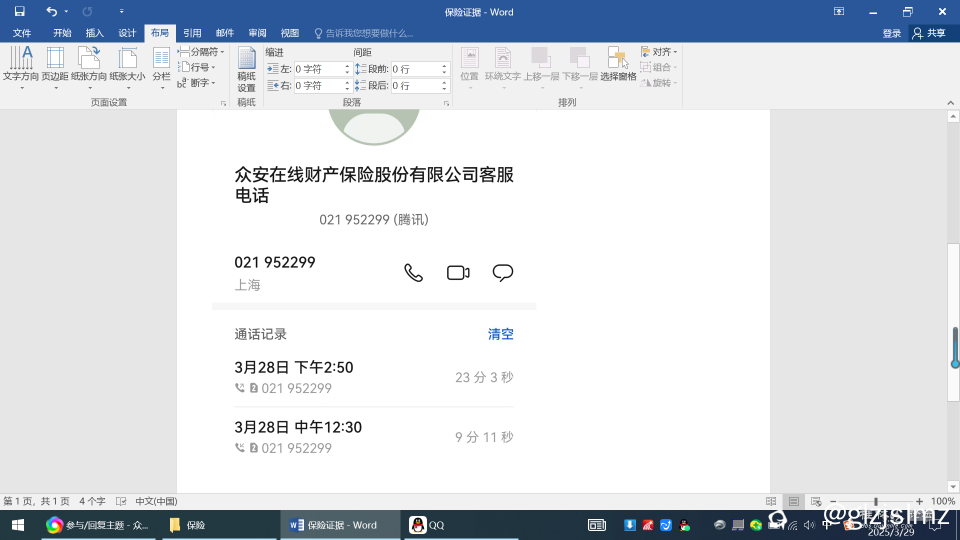Click the 共享 share button
960x540 pixels.
point(929,33)
